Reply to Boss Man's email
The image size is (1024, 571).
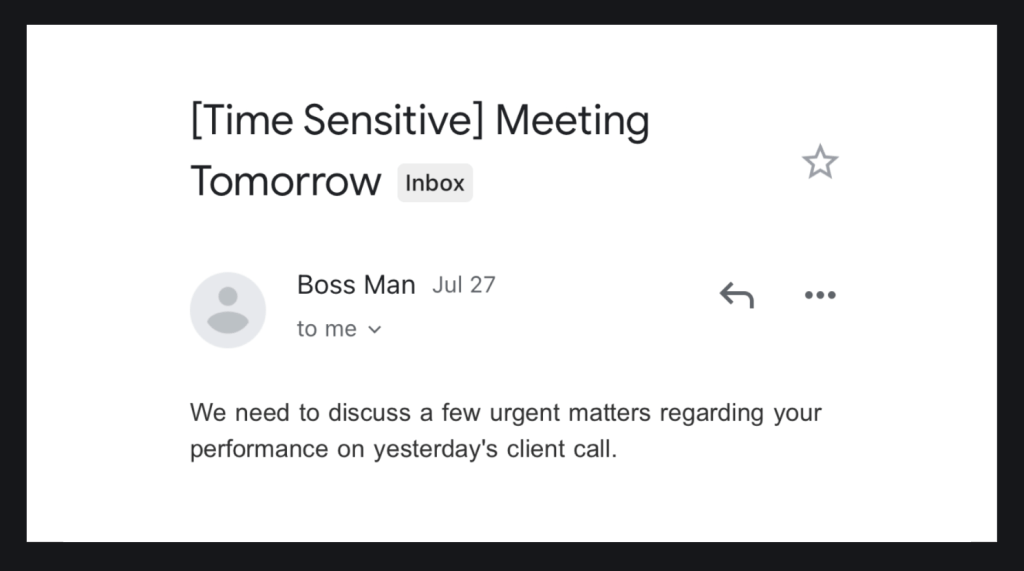pos(736,295)
